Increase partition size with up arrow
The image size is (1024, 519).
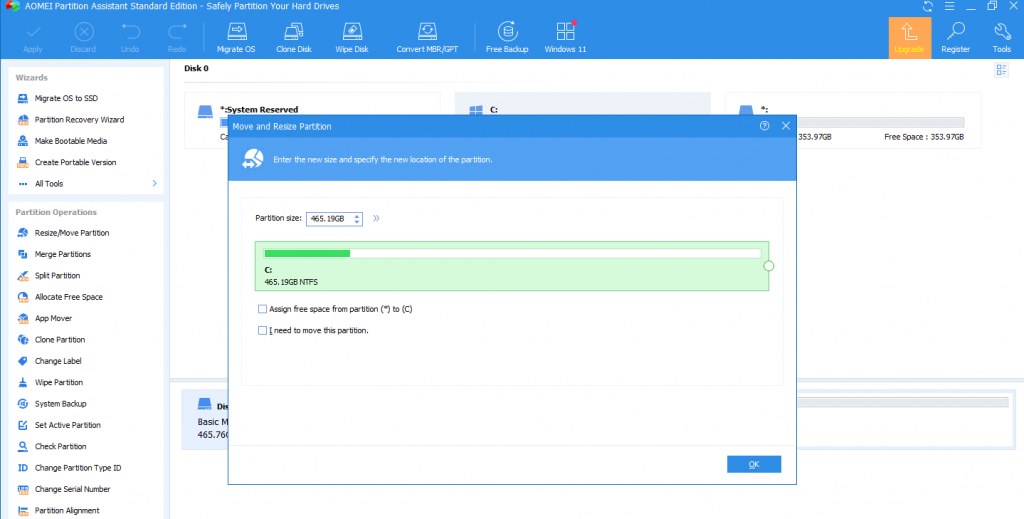coord(357,215)
